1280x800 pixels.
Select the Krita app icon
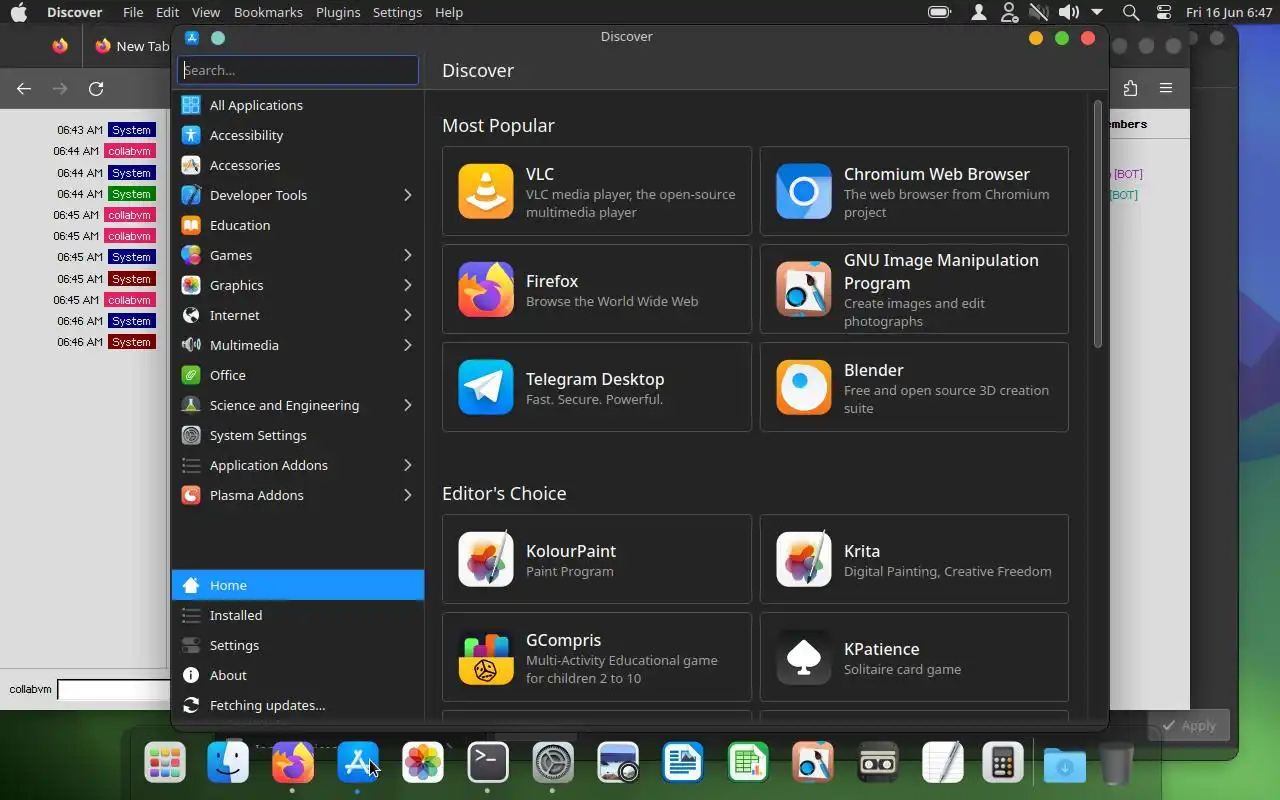[x=804, y=559]
